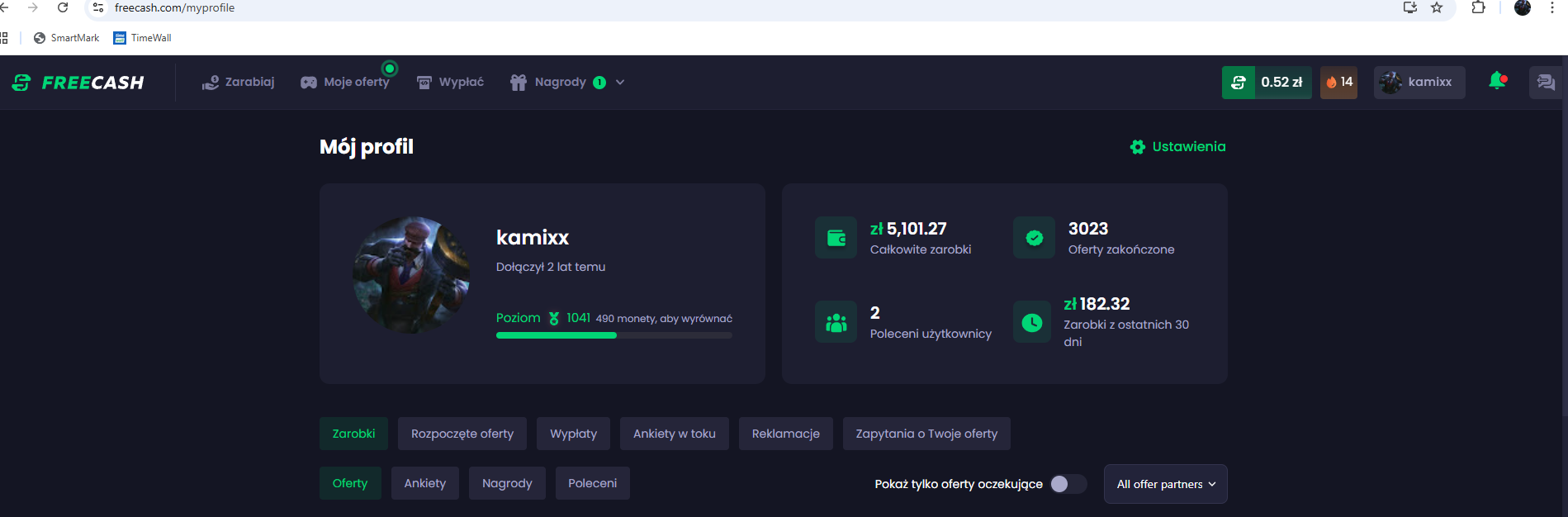Toggle Pokaż tylko oferty oczekujące switch
The image size is (1568, 517).
[1068, 484]
